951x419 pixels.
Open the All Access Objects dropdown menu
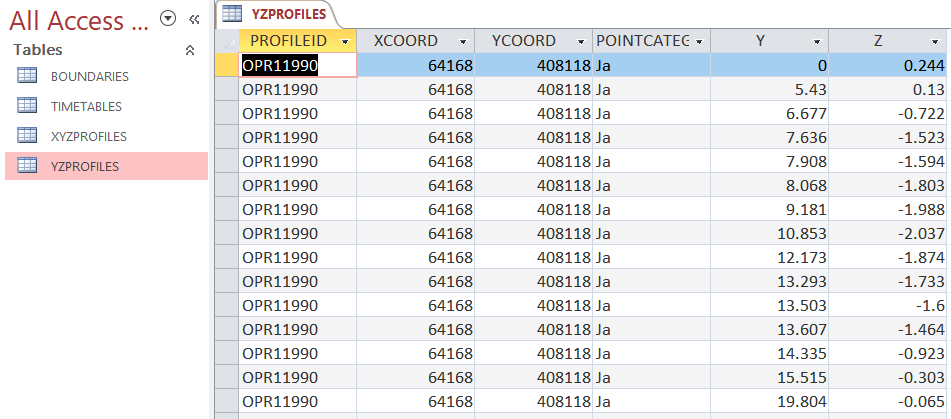[x=168, y=19]
